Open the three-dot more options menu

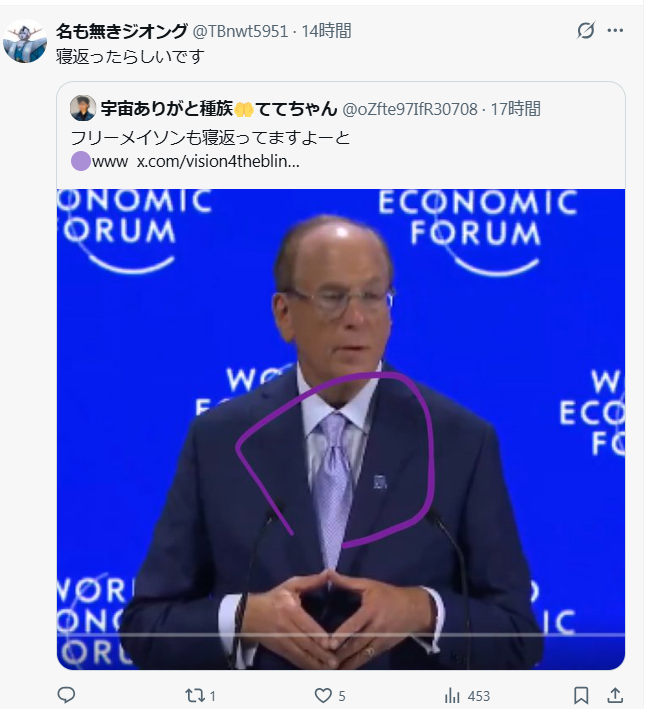615,31
